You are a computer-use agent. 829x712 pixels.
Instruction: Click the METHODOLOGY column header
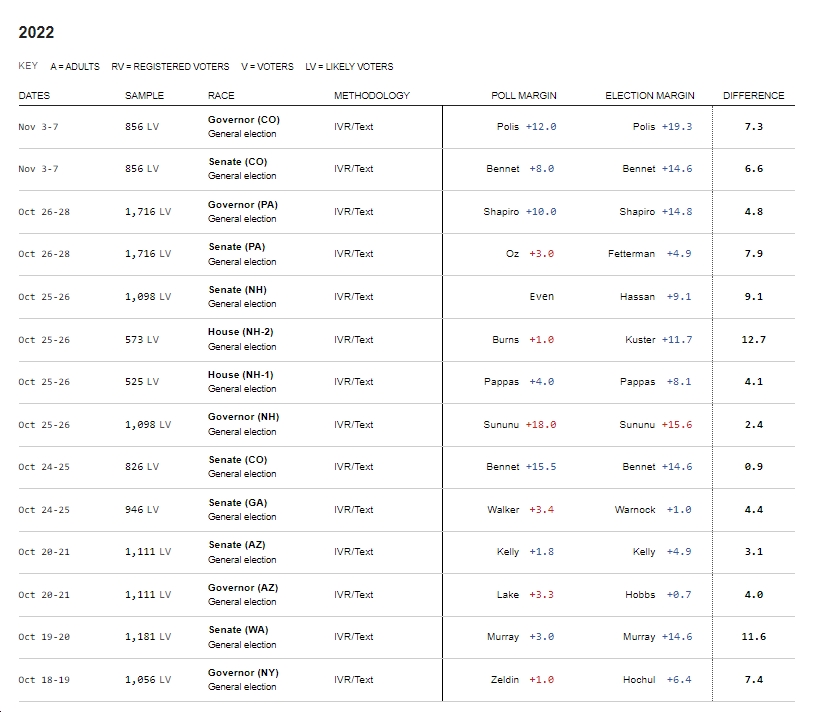(372, 96)
